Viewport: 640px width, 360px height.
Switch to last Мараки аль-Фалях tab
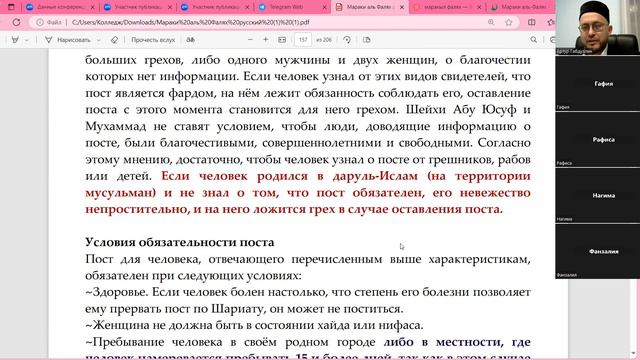pos(520,7)
